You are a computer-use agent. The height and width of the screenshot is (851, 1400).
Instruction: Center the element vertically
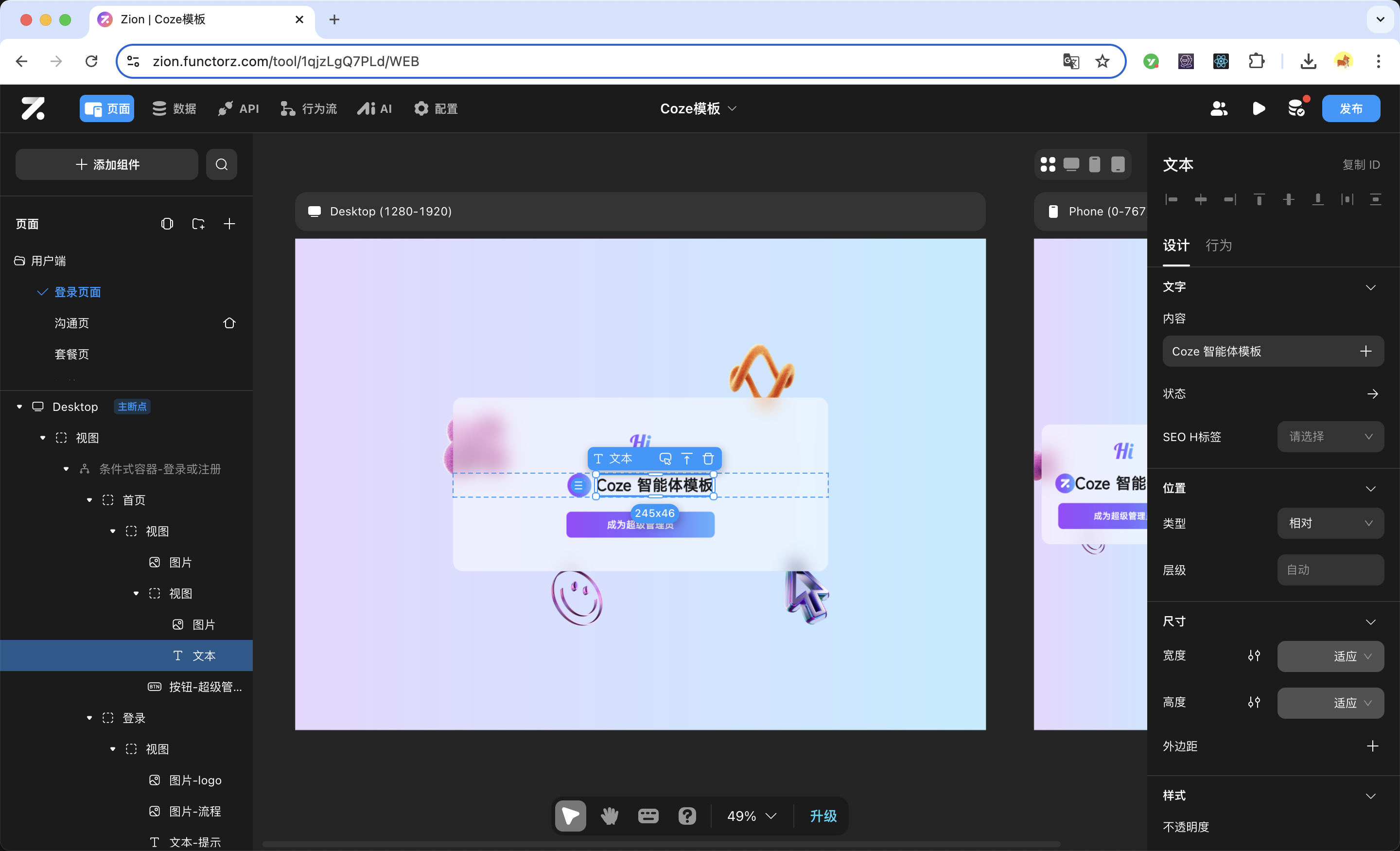coord(1289,199)
